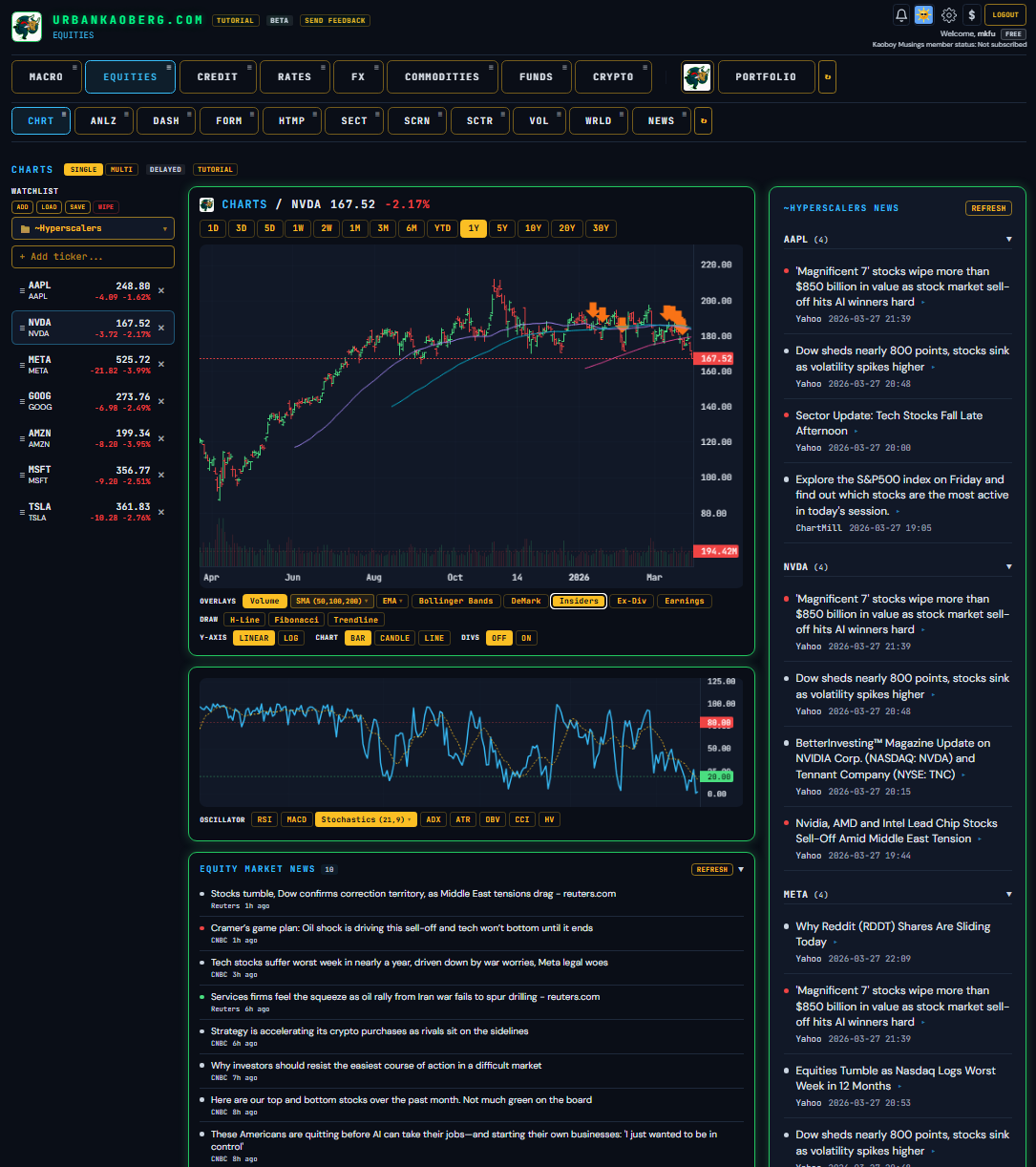Screen dimensions: 1036x1167
Task: Click the Add ticker input field
Action: tap(93, 257)
